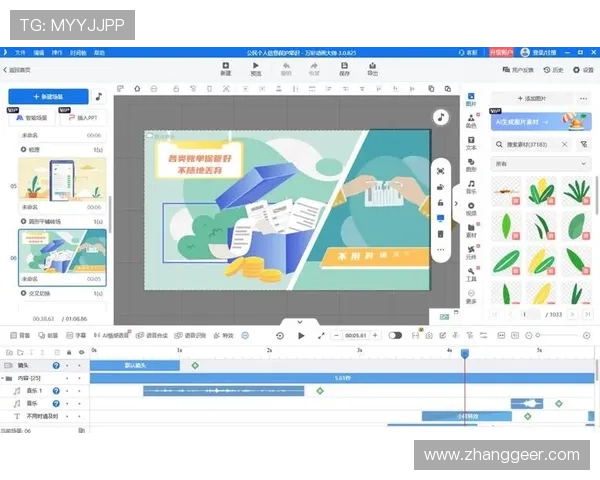The width and height of the screenshot is (600, 480).
Task: Click the unlock icon in floating canvas toolbar
Action: [x=440, y=202]
